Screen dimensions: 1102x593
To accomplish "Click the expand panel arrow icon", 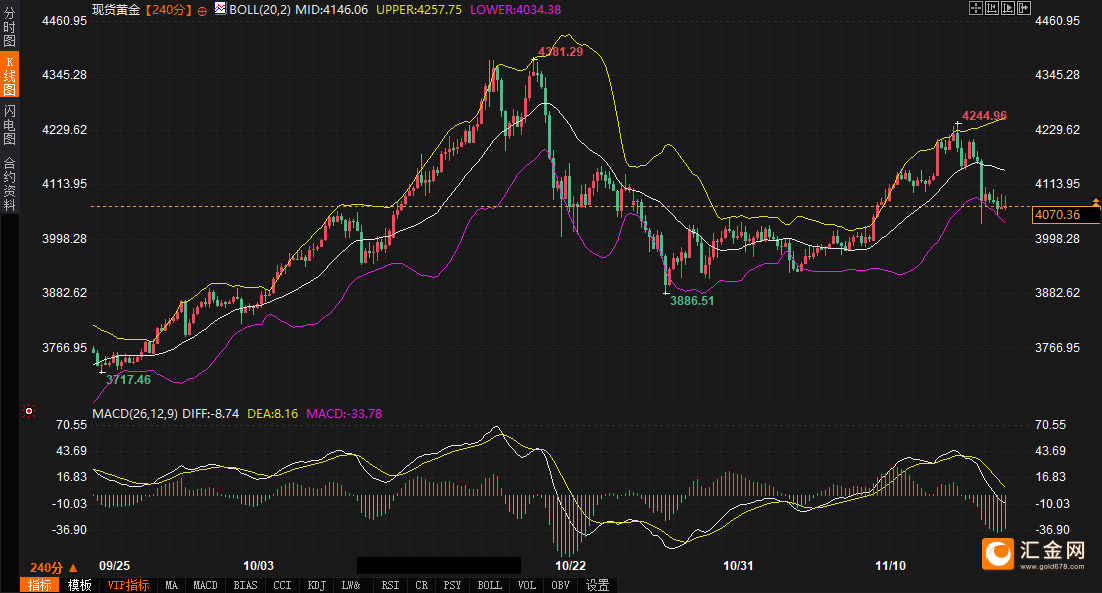I will (x=1023, y=8).
